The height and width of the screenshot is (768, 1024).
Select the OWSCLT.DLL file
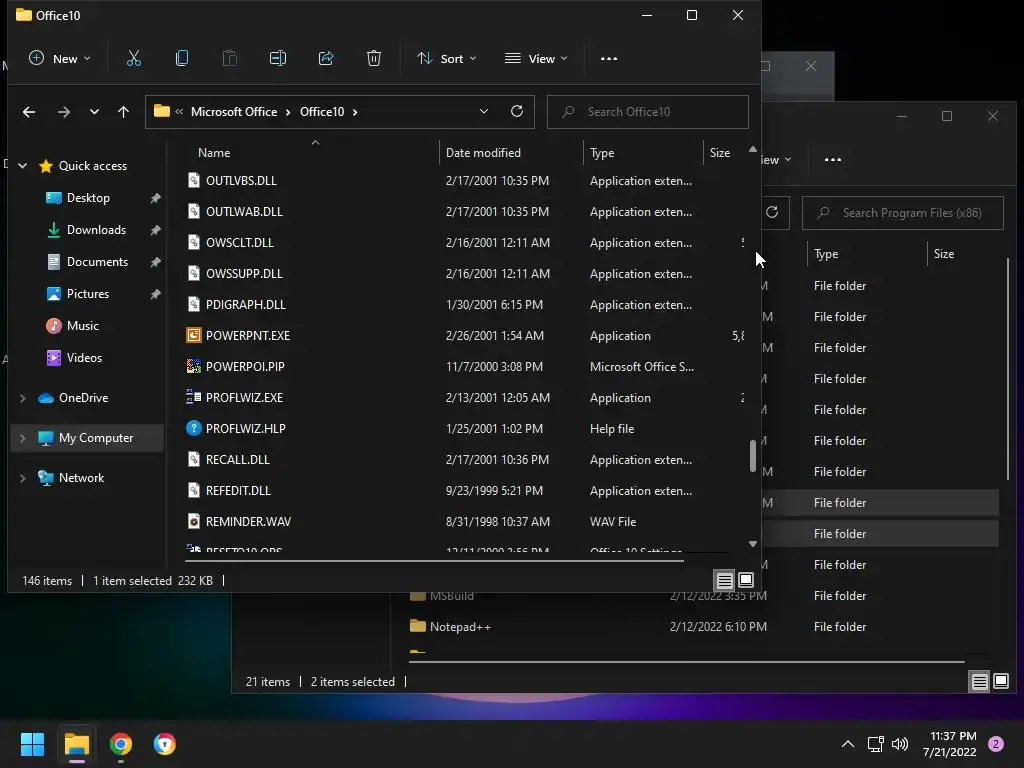pos(240,242)
